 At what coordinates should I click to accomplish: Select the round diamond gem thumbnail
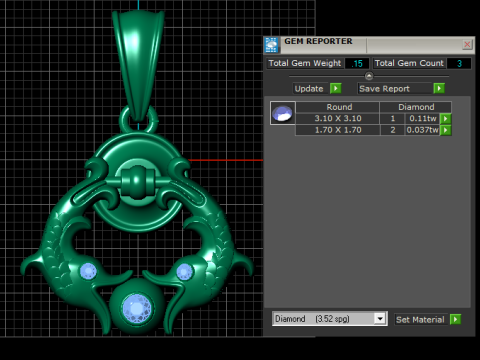282,113
